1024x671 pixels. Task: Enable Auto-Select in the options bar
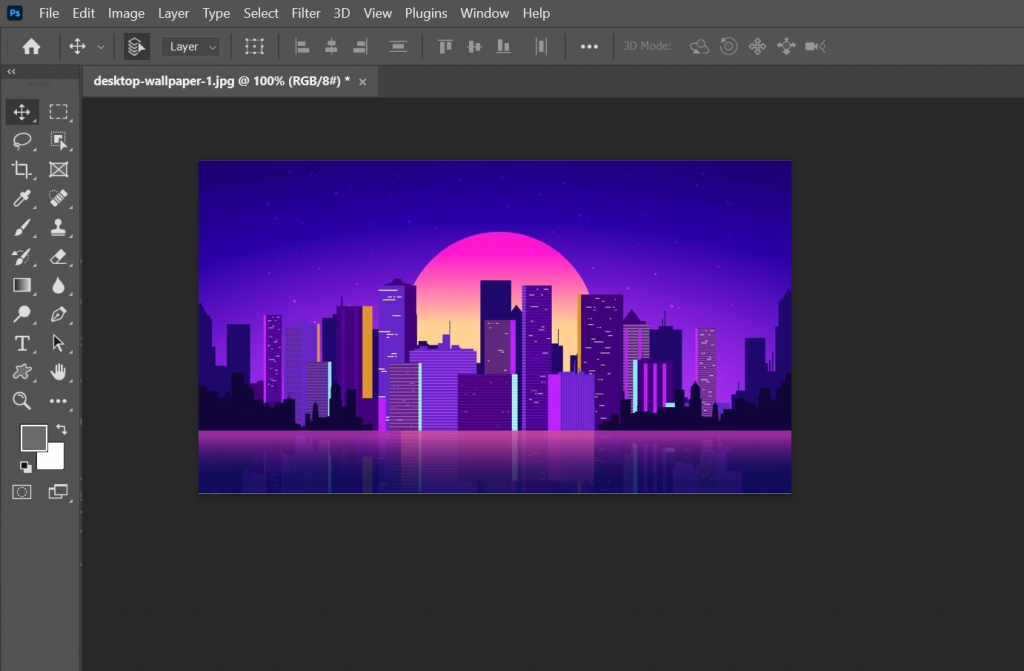(136, 46)
